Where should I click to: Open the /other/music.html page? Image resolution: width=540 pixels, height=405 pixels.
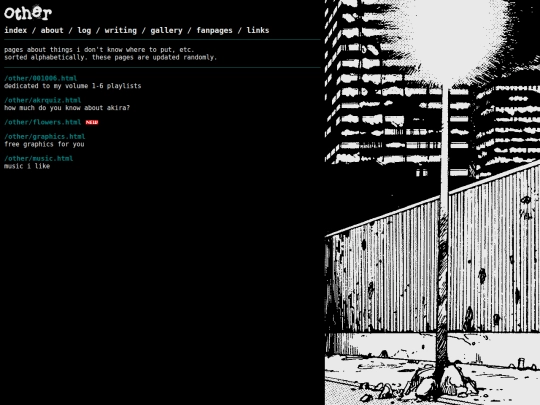39,158
